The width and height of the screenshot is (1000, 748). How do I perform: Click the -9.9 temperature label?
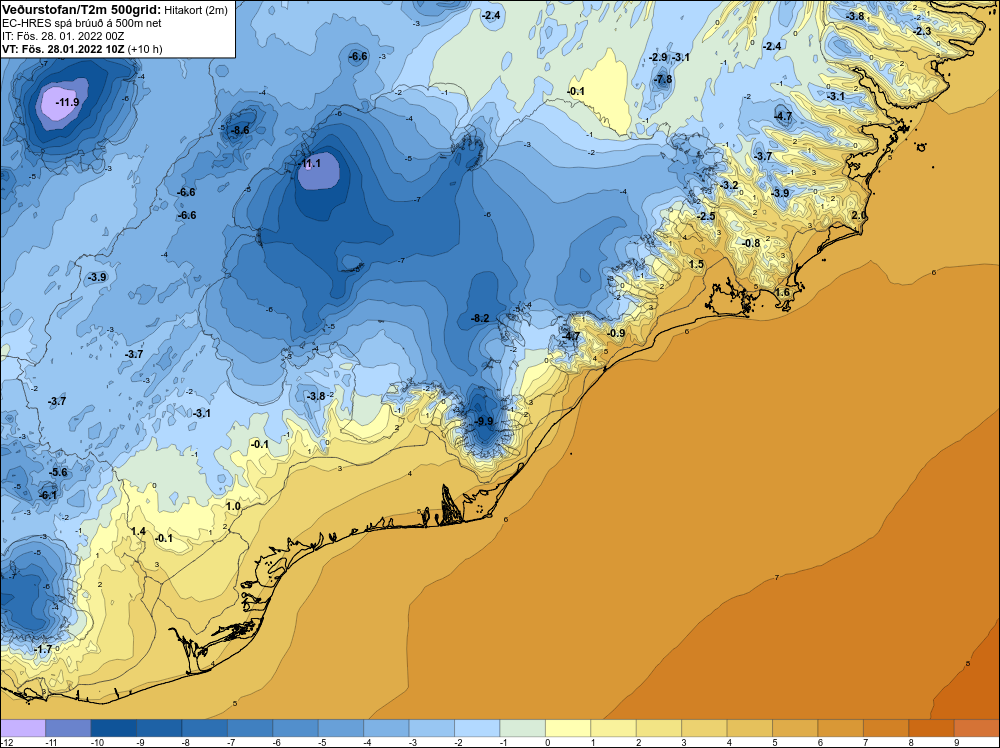tap(485, 422)
